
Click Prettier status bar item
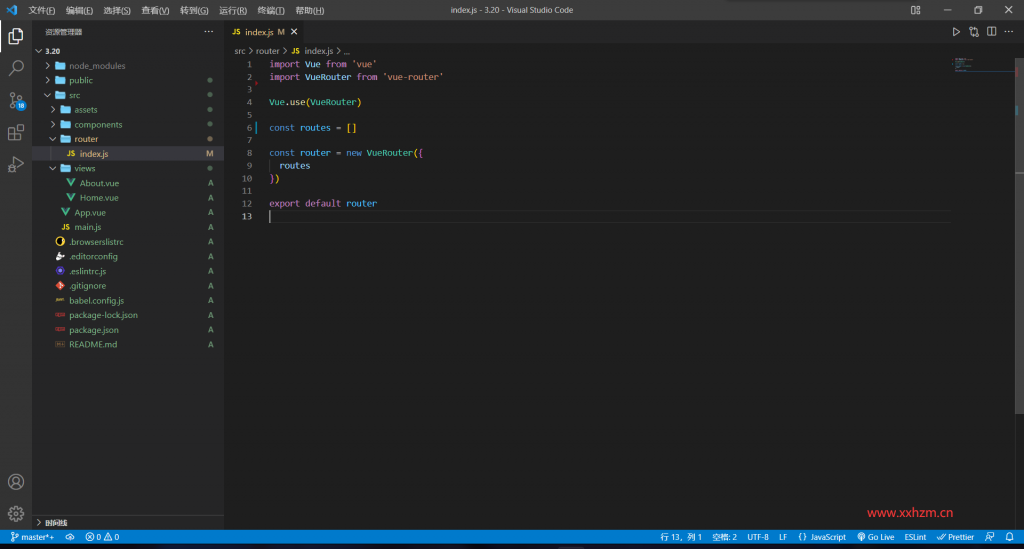pyautogui.click(x=956, y=537)
